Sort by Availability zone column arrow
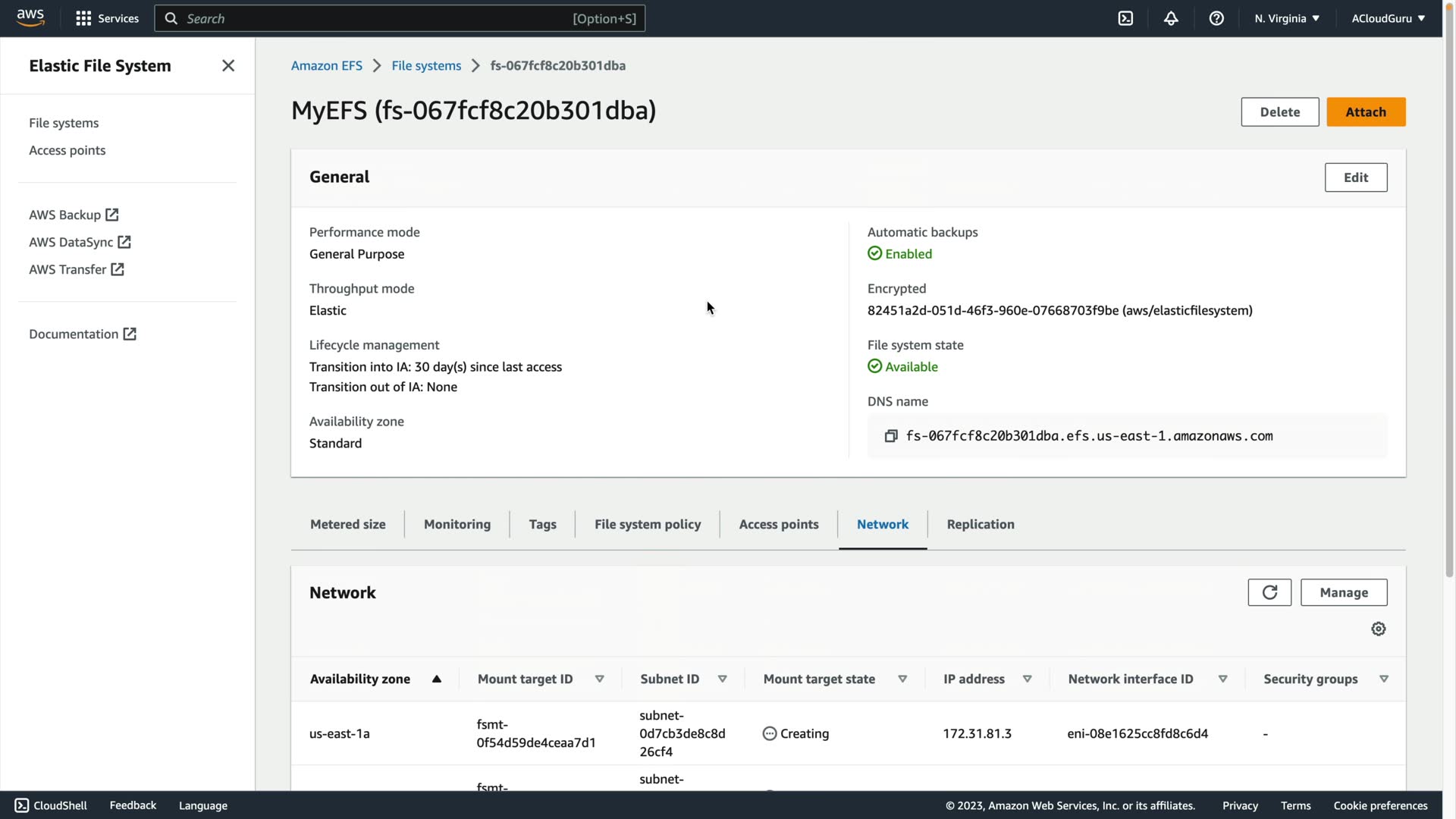1456x819 pixels. point(437,679)
